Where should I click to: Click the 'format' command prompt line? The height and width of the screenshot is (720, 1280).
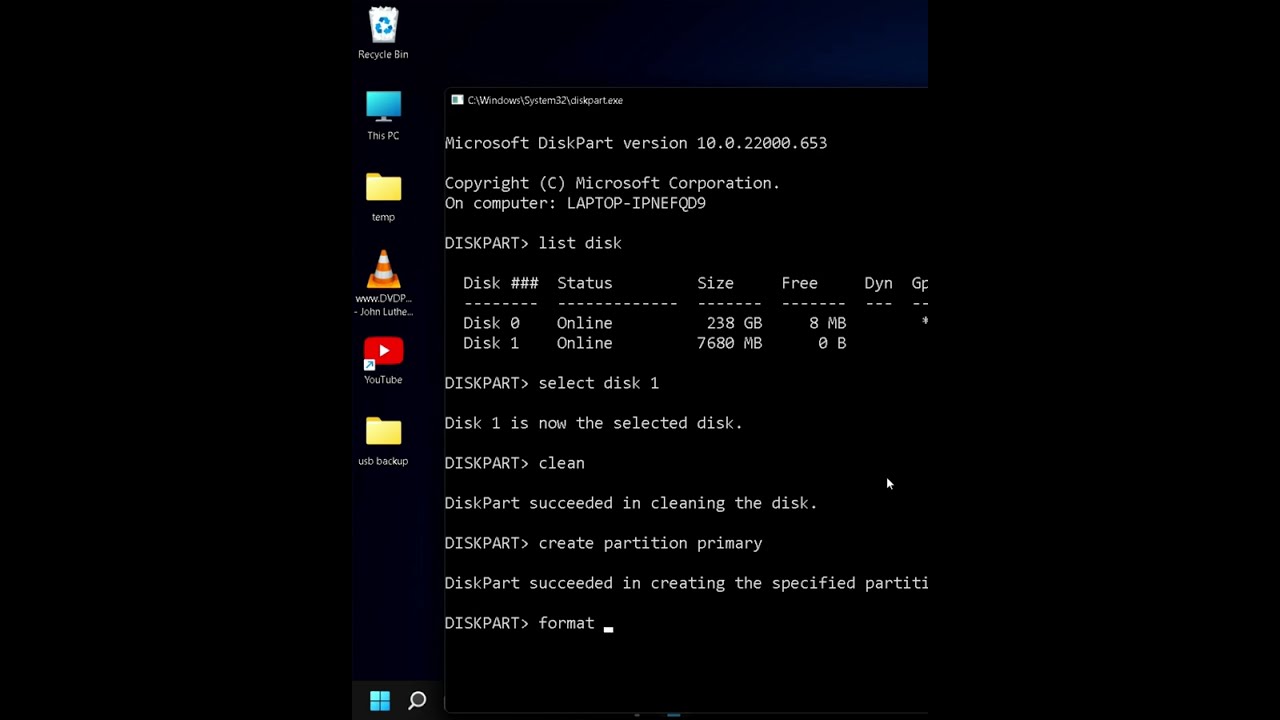click(529, 623)
